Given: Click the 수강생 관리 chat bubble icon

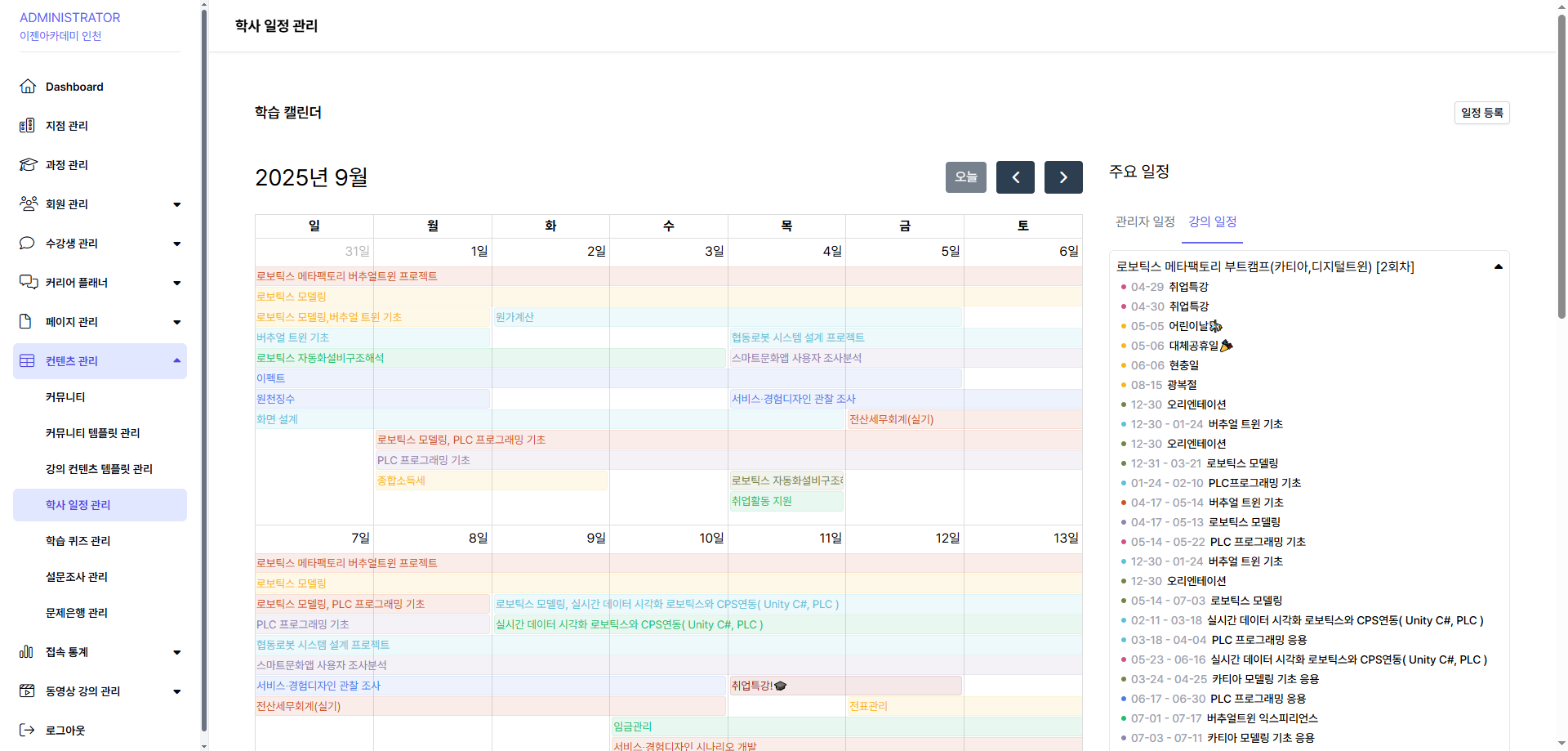Looking at the screenshot, I should (x=28, y=244).
